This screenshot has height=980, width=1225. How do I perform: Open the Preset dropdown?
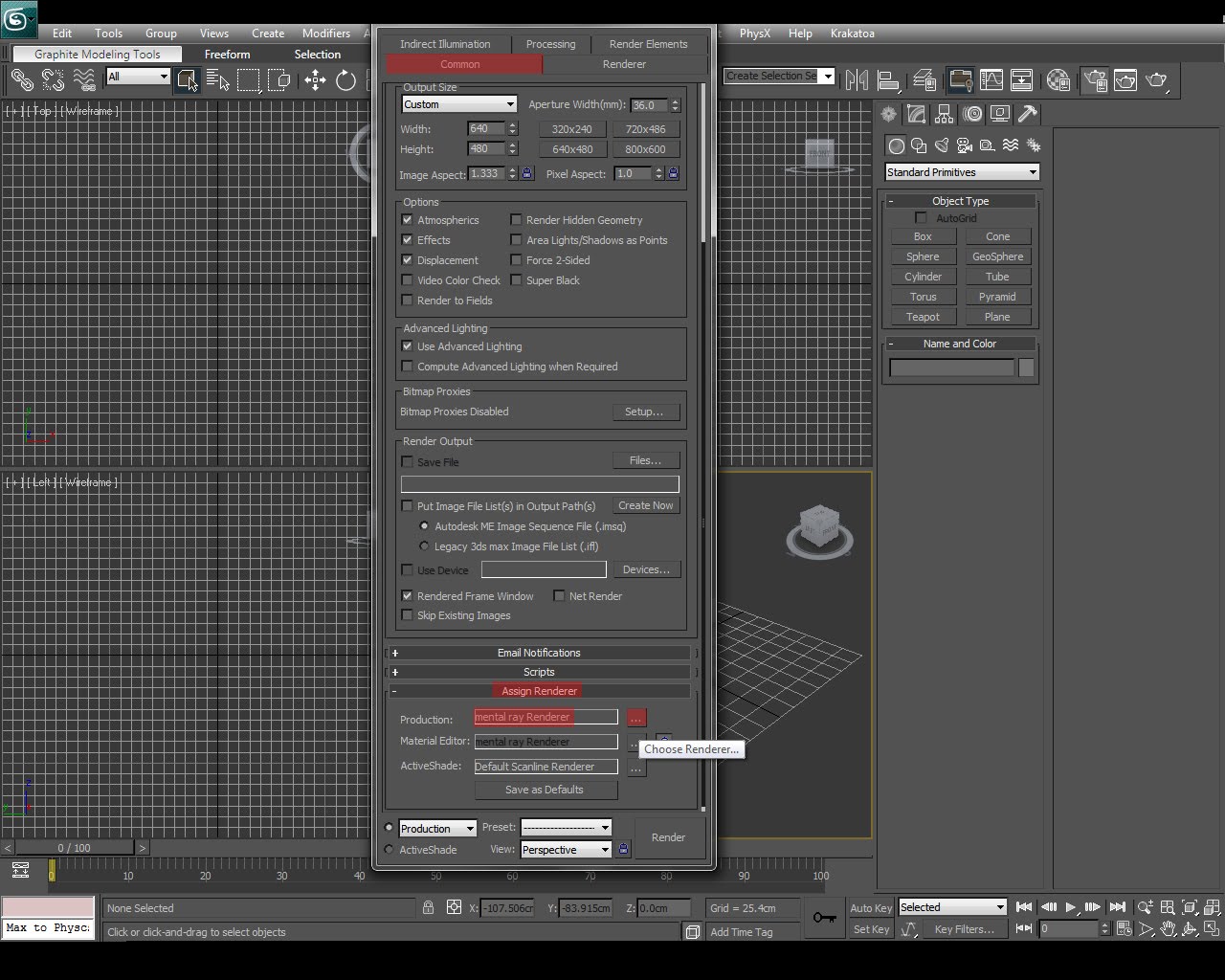click(x=566, y=828)
